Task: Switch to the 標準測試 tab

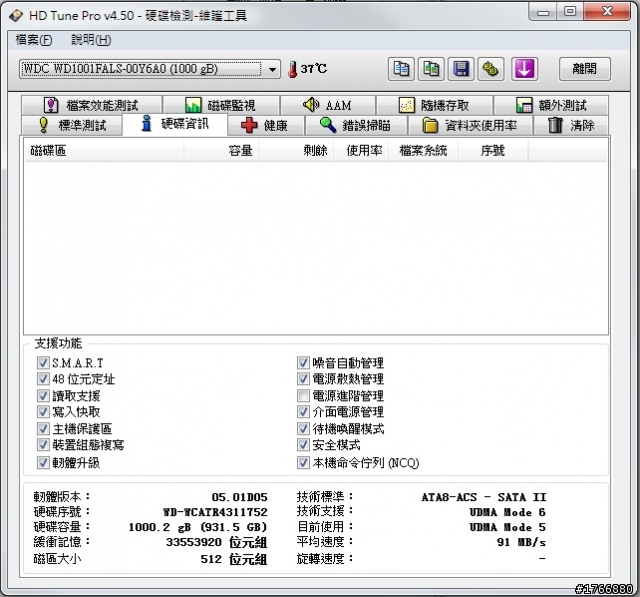Action: pos(72,125)
